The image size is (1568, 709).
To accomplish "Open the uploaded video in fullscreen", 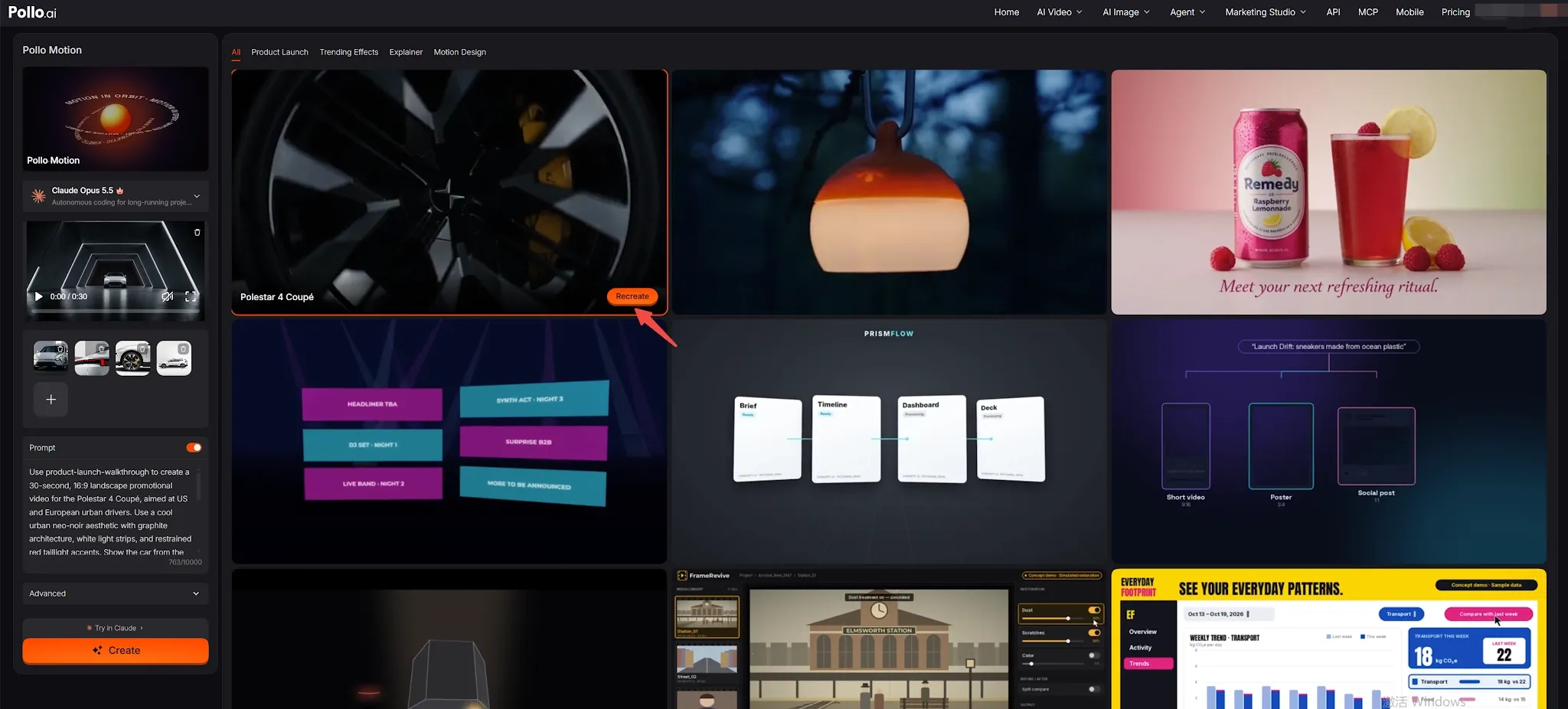I will click(191, 296).
